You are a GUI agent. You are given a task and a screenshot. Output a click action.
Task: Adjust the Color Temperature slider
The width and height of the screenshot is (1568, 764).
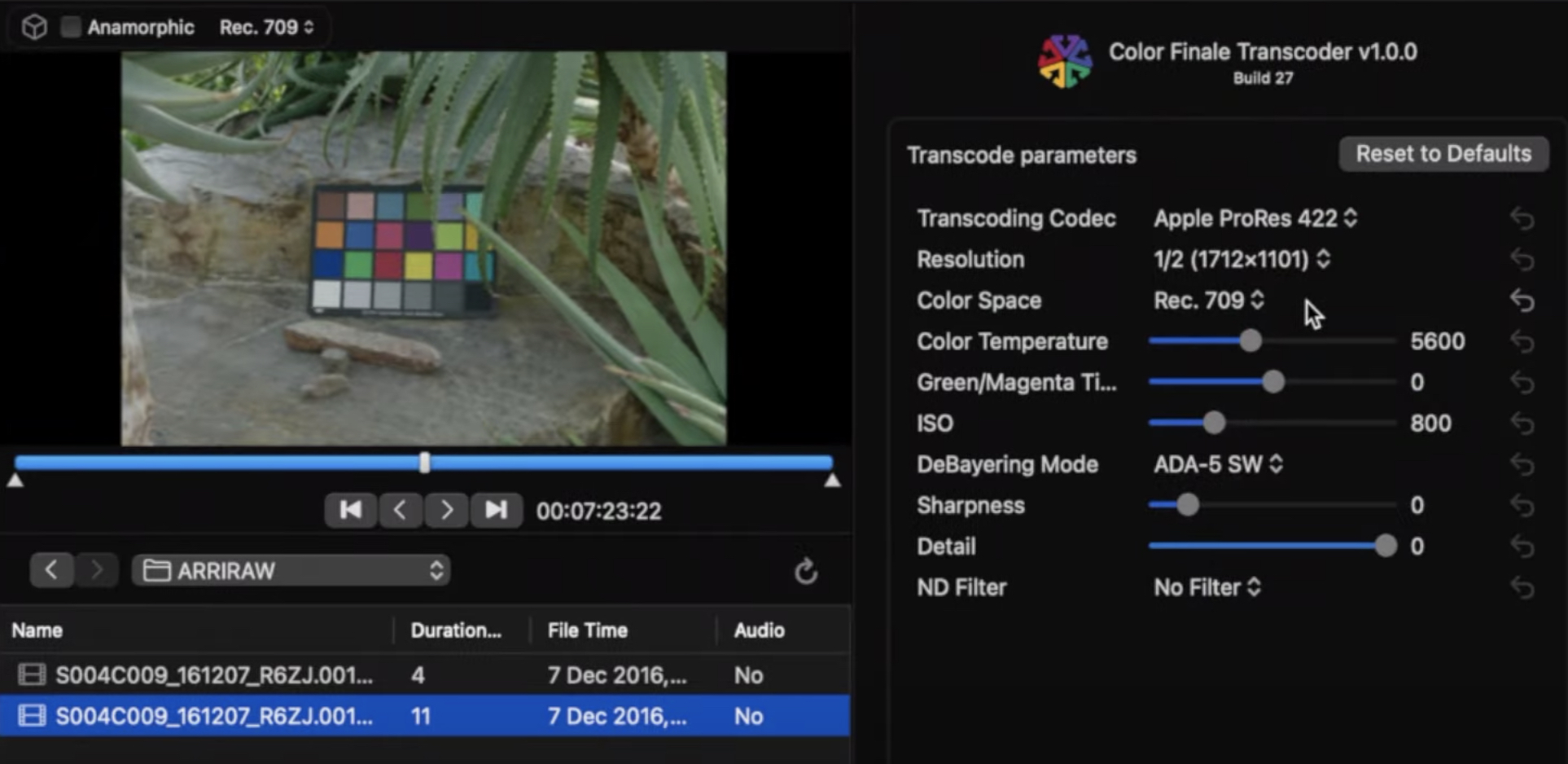click(1251, 340)
